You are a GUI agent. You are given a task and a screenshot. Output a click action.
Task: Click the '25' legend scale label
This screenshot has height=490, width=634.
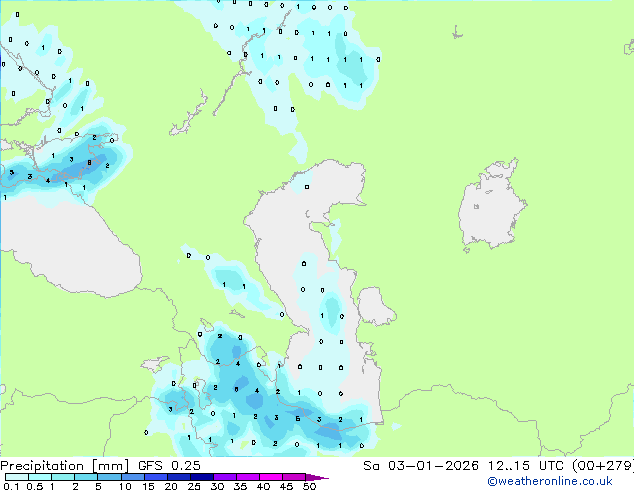click(194, 486)
